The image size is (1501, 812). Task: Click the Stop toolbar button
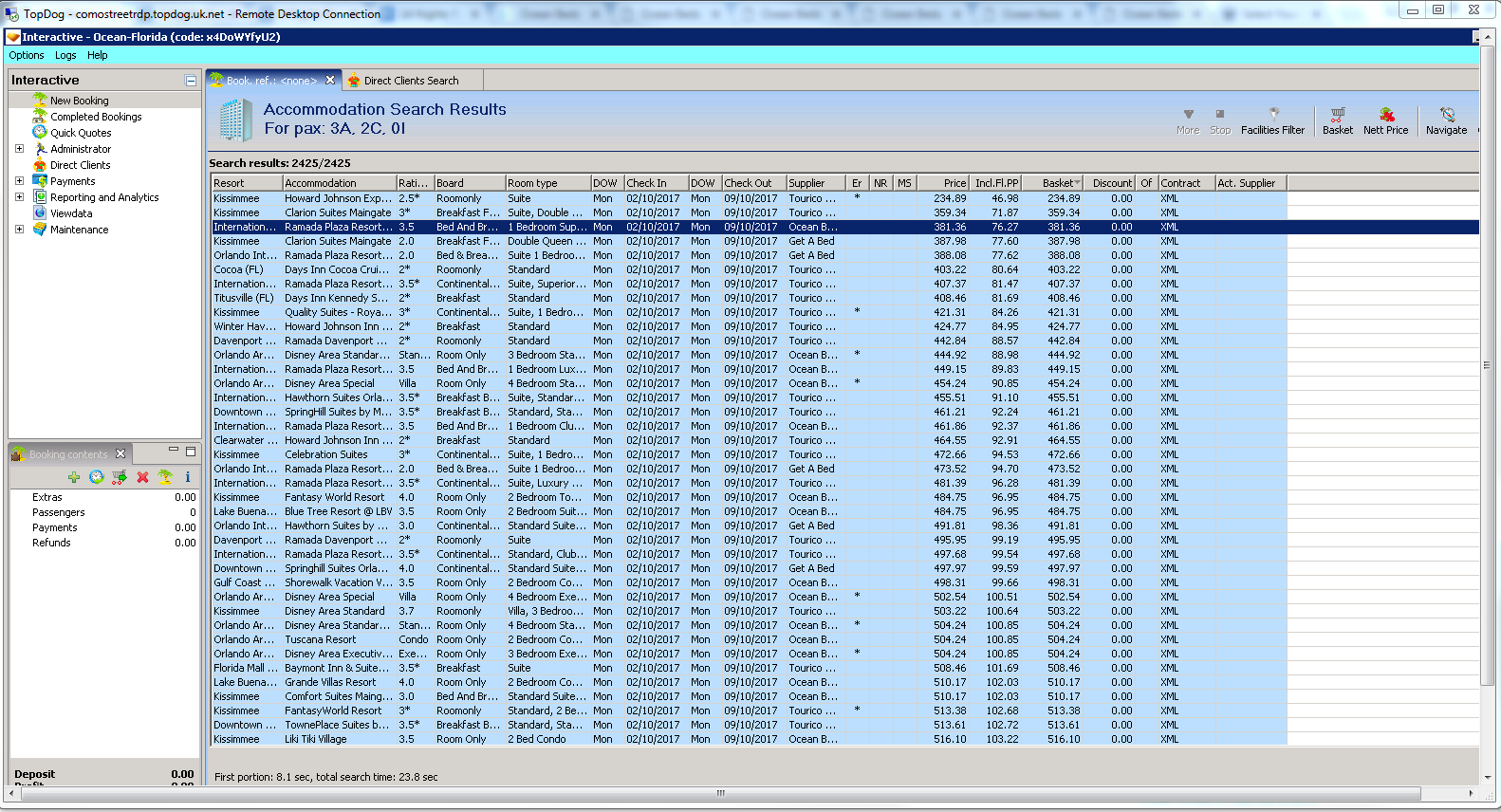pos(1220,121)
